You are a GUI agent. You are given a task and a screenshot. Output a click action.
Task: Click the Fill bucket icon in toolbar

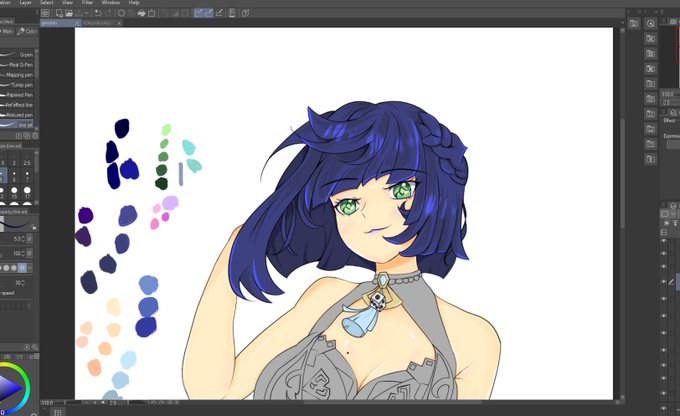click(x=141, y=13)
